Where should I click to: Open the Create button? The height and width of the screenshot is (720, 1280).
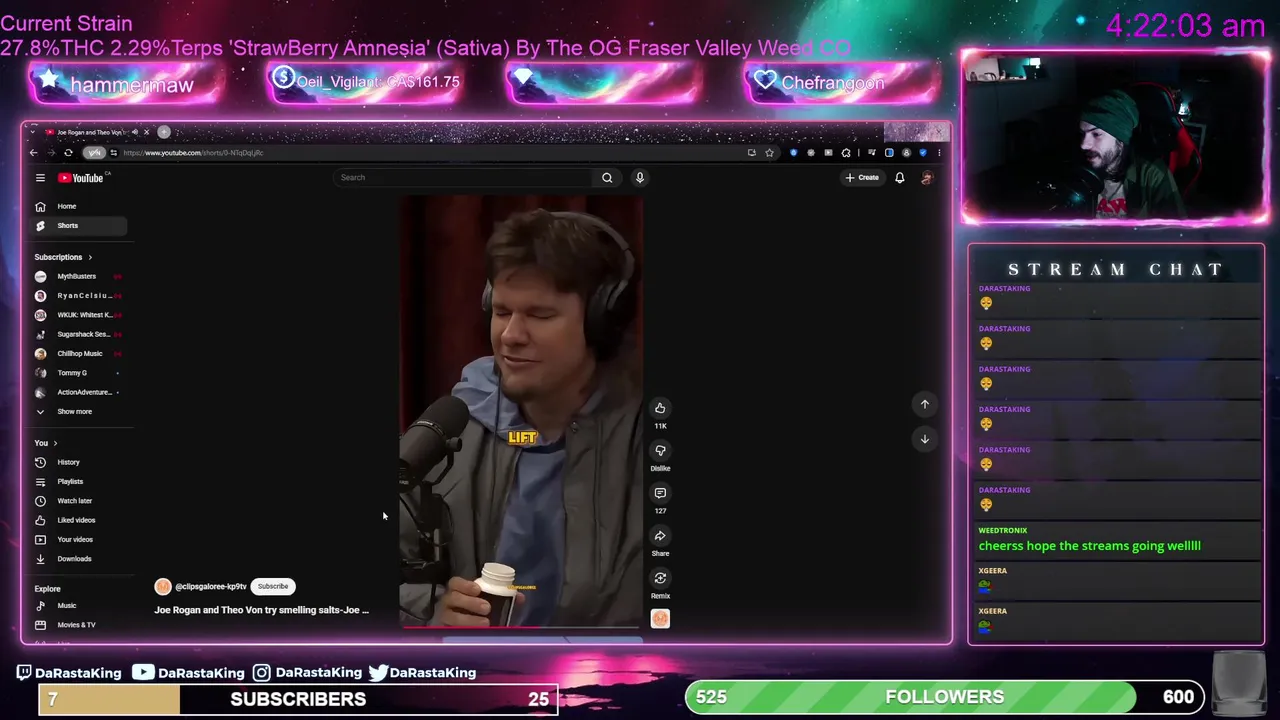862,178
